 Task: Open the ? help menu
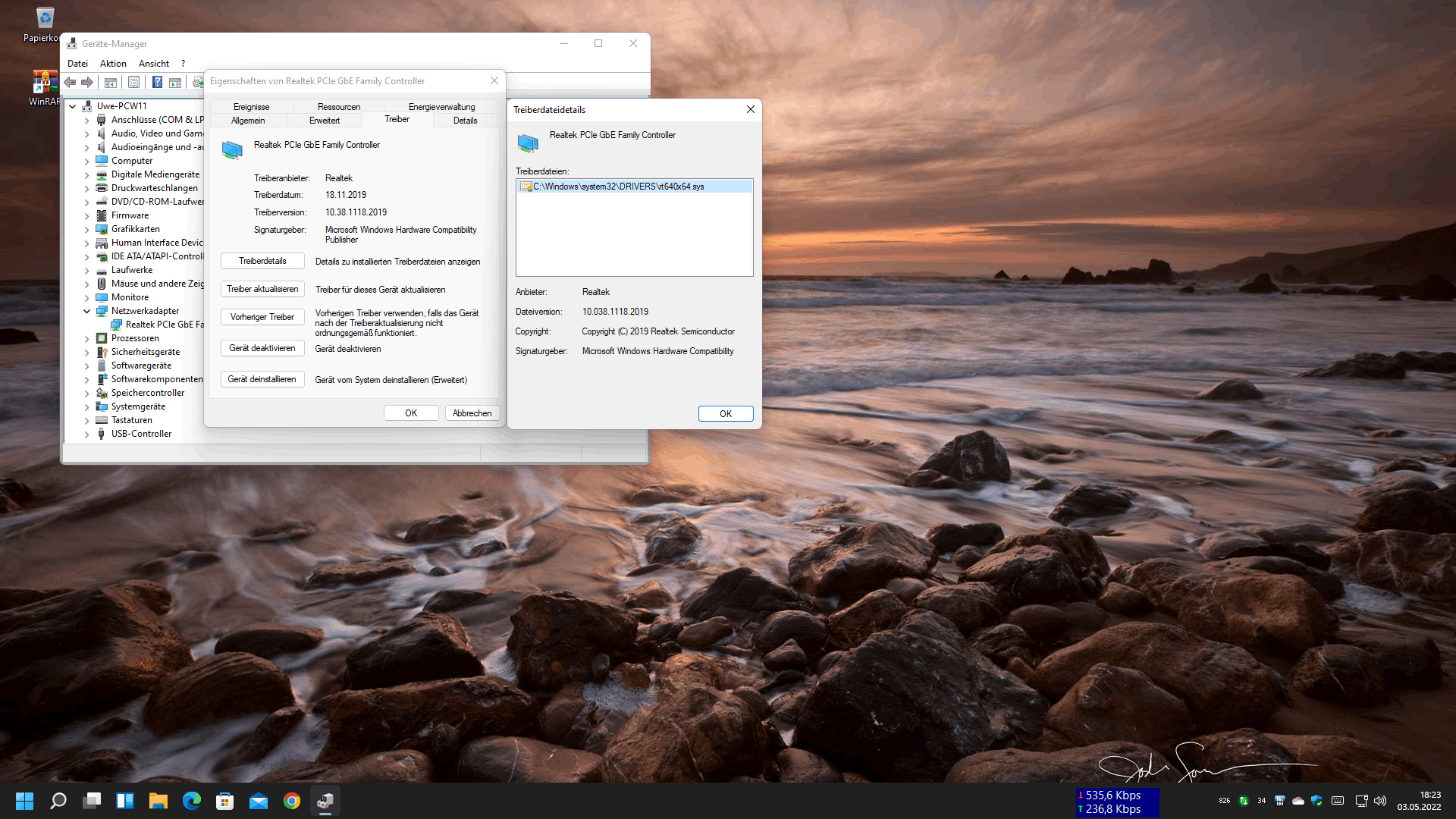183,64
